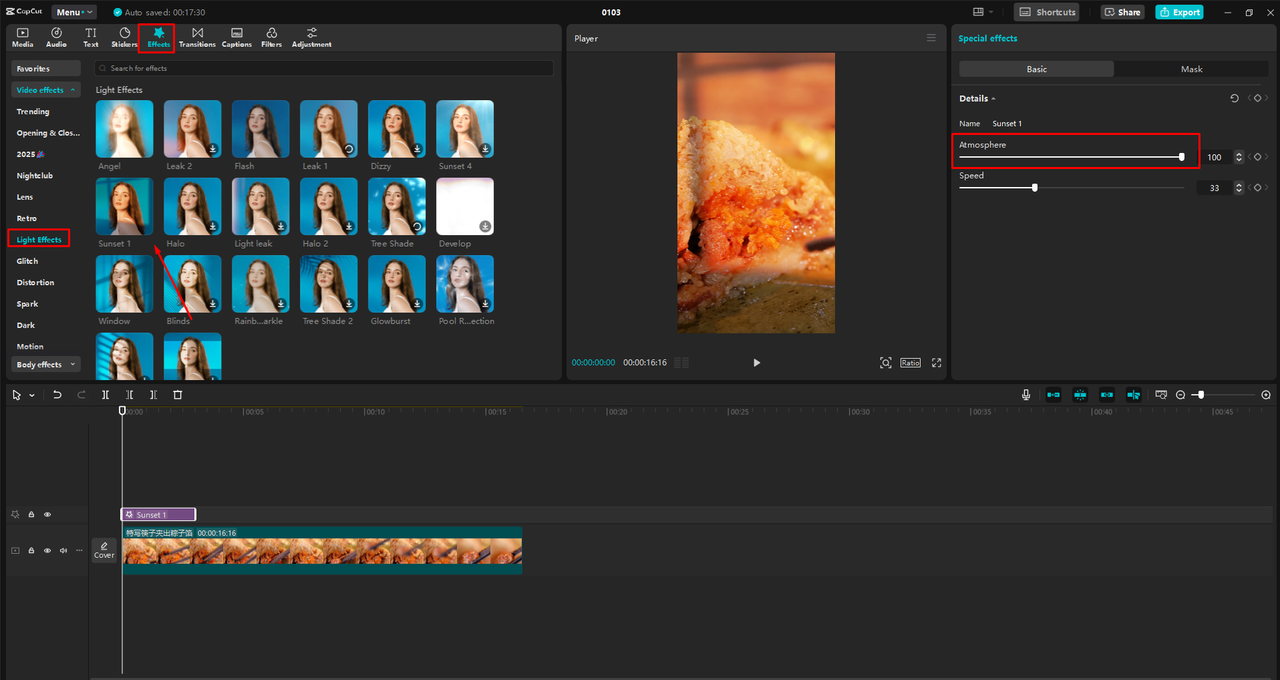
Task: Open the Media tab
Action: (x=22, y=38)
